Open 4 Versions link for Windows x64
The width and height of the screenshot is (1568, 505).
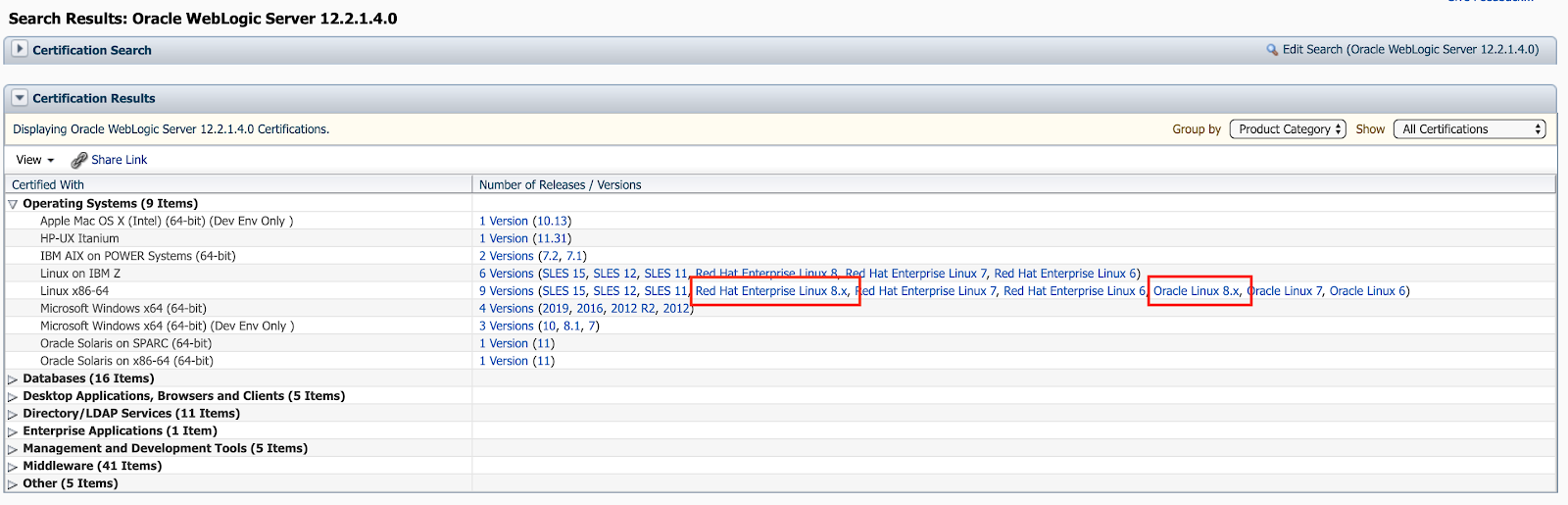[x=507, y=309]
